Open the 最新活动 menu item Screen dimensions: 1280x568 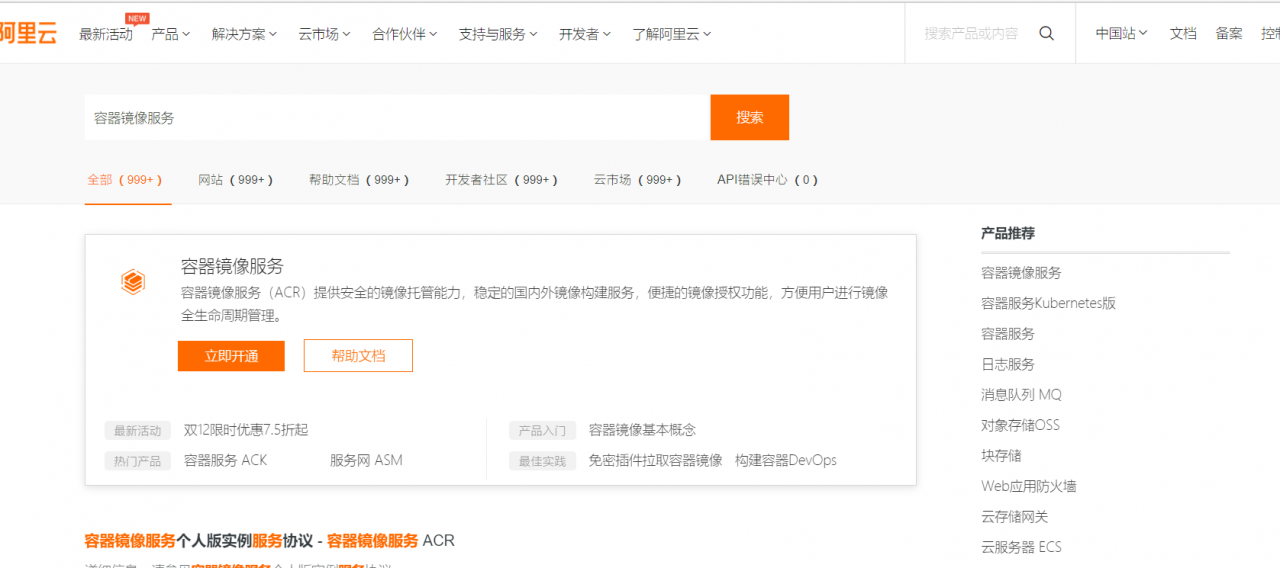(106, 34)
